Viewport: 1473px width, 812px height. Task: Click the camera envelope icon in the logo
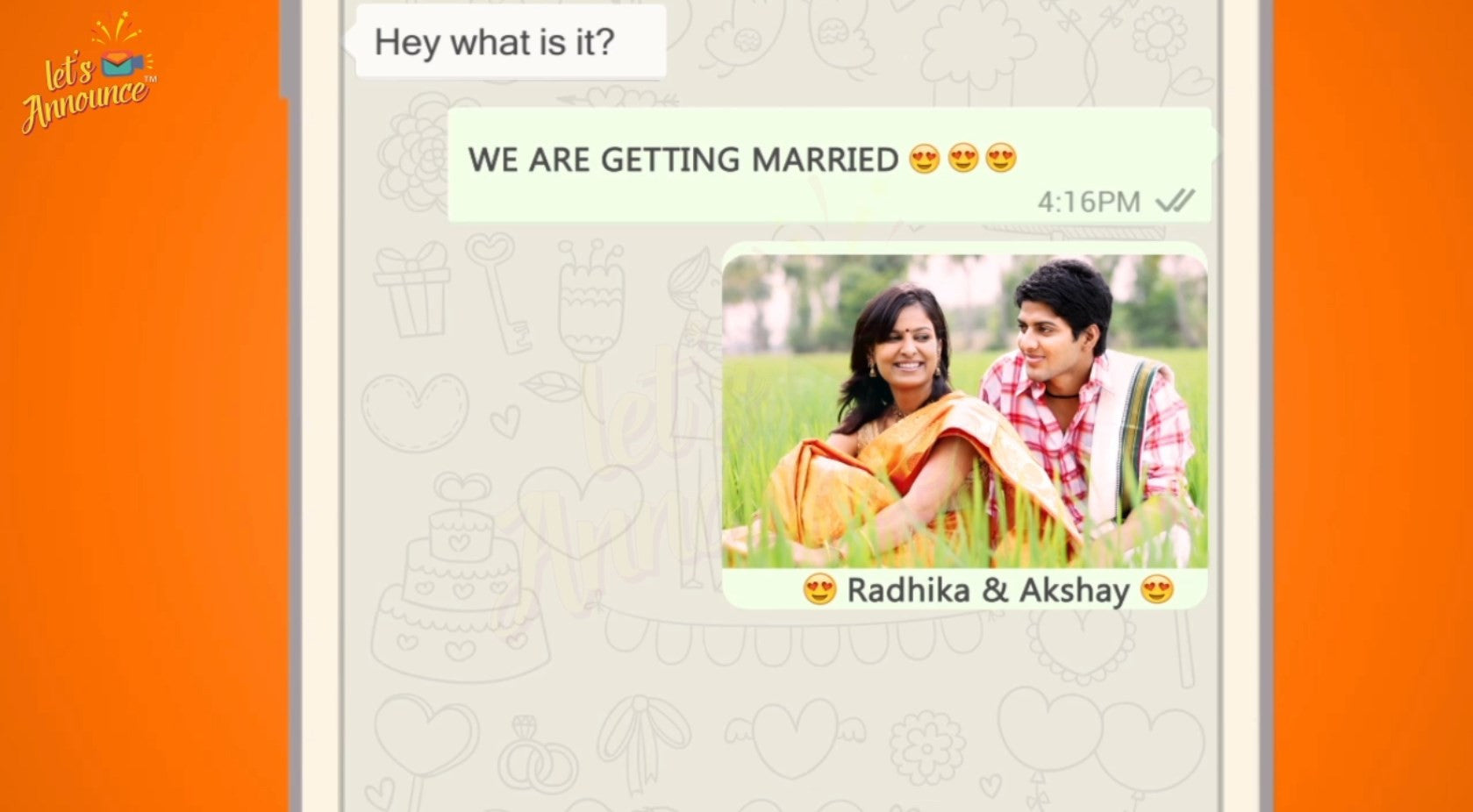(x=121, y=62)
